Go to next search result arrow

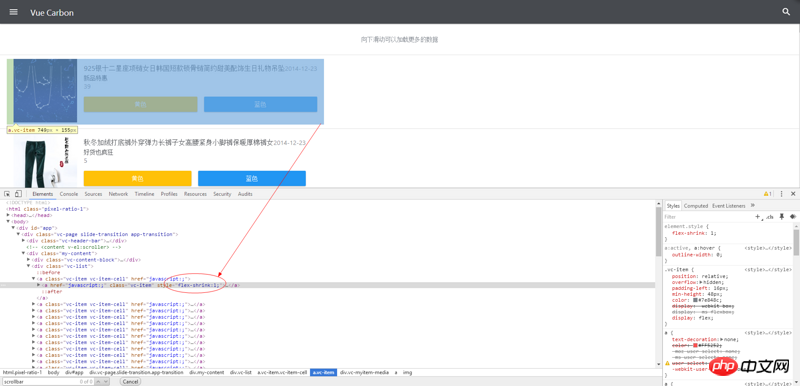click(106, 381)
